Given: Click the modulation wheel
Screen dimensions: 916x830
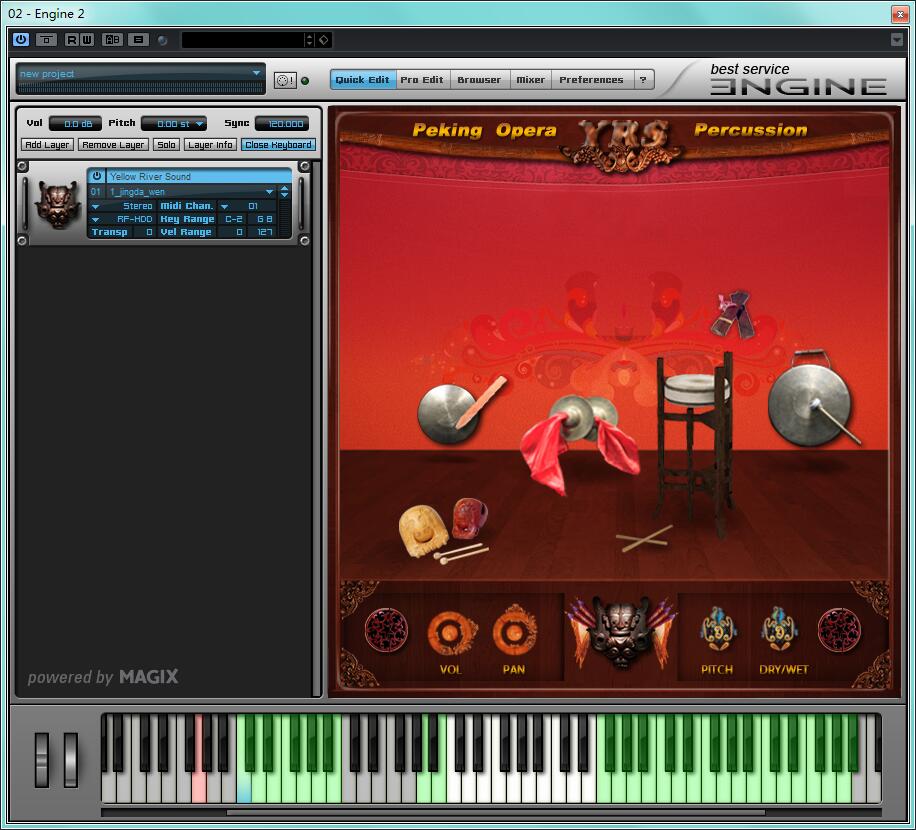Looking at the screenshot, I should 71,759.
